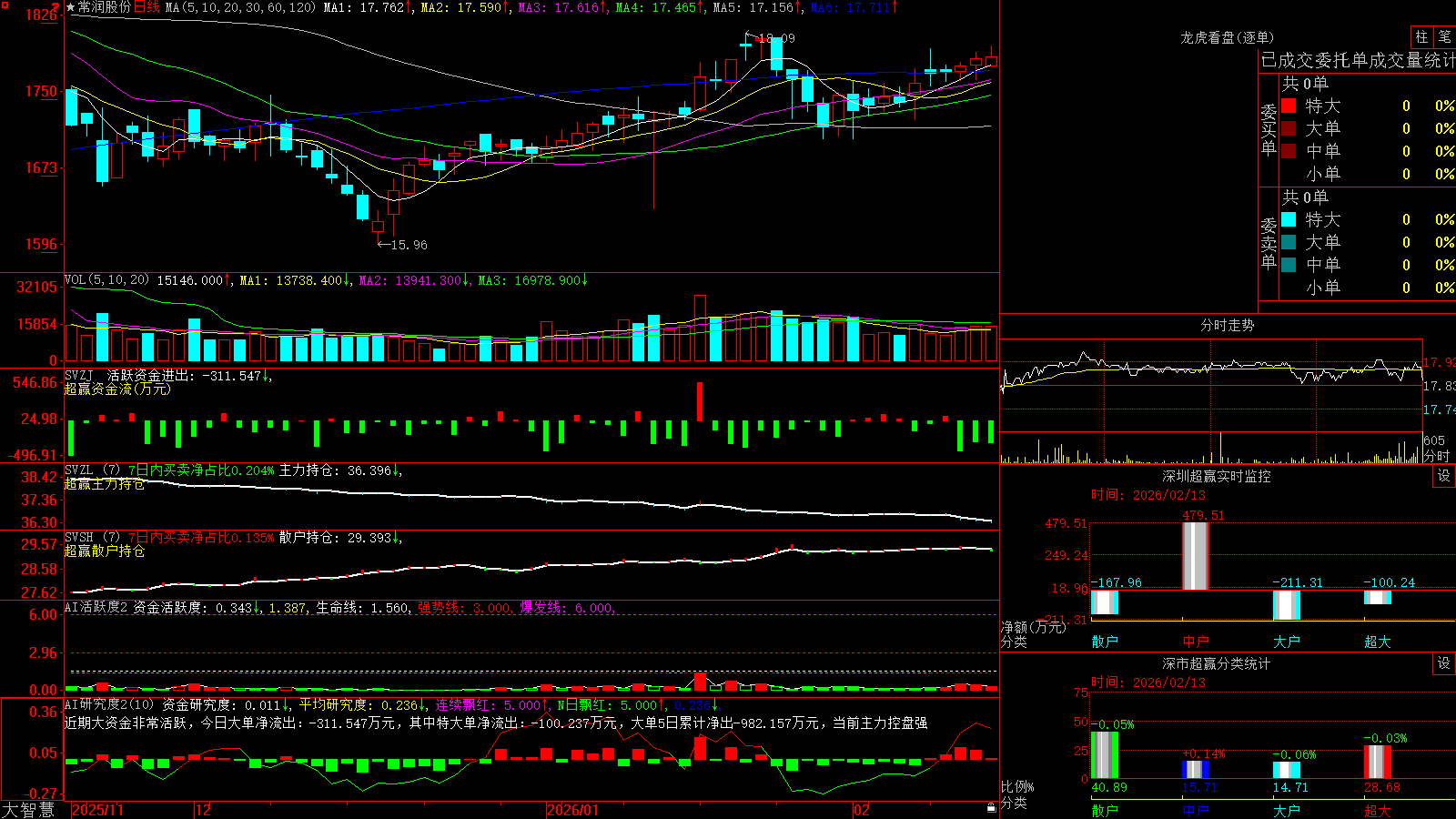
Task: Click the star icon beside 常润股份
Action: pyautogui.click(x=70, y=7)
